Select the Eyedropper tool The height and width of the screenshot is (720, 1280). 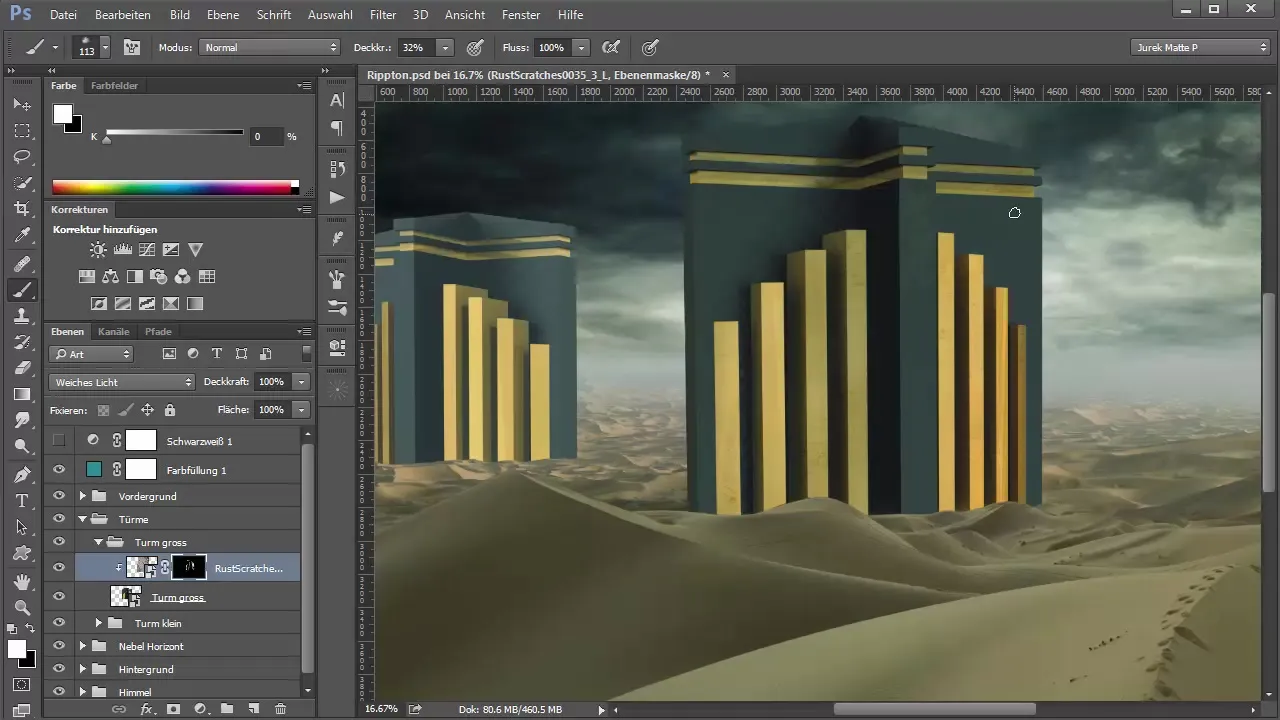(22, 236)
